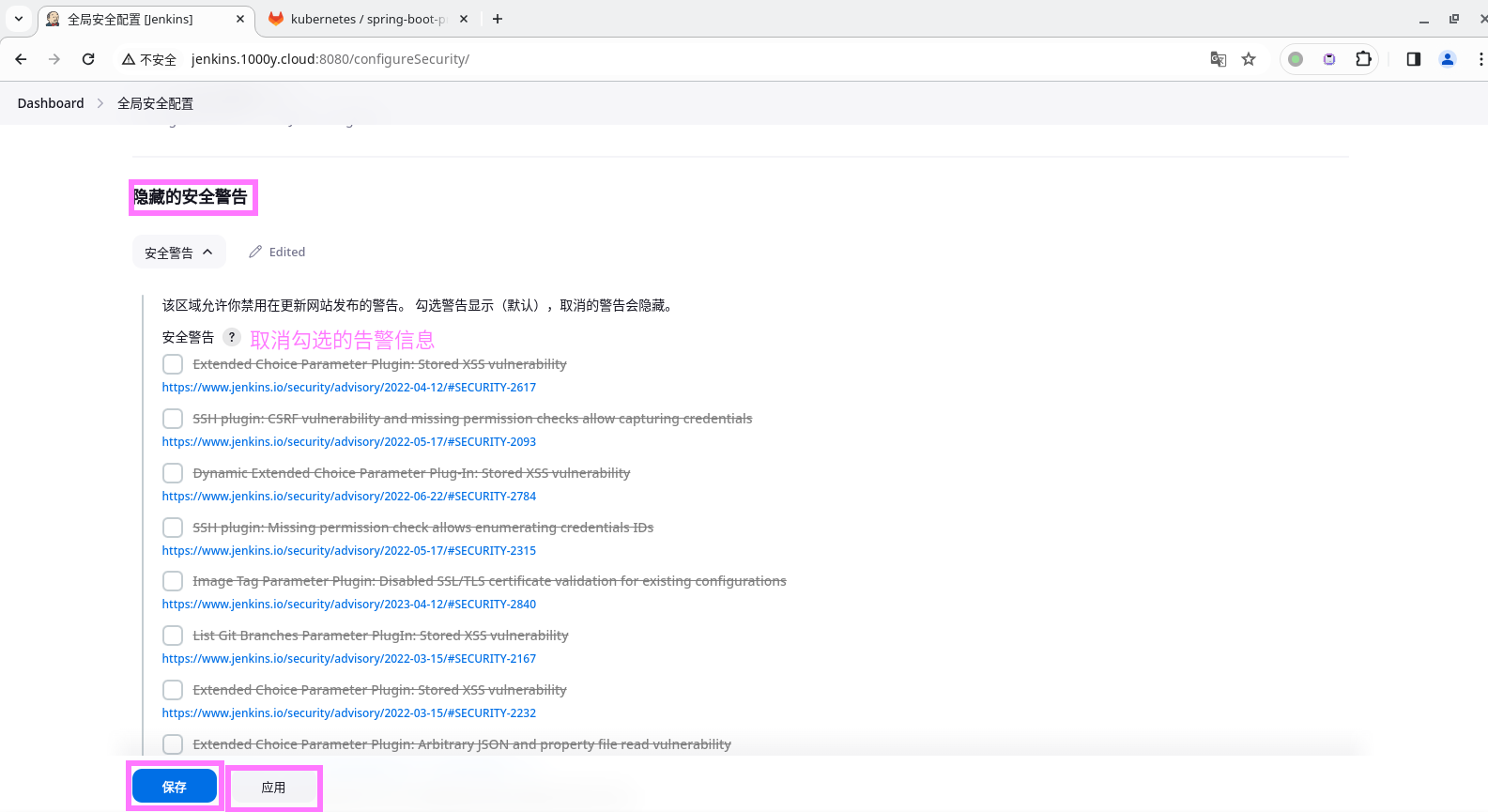Check Extended Choice Parameter warning SECURITY-2617
The image size is (1488, 812).
[x=173, y=364]
